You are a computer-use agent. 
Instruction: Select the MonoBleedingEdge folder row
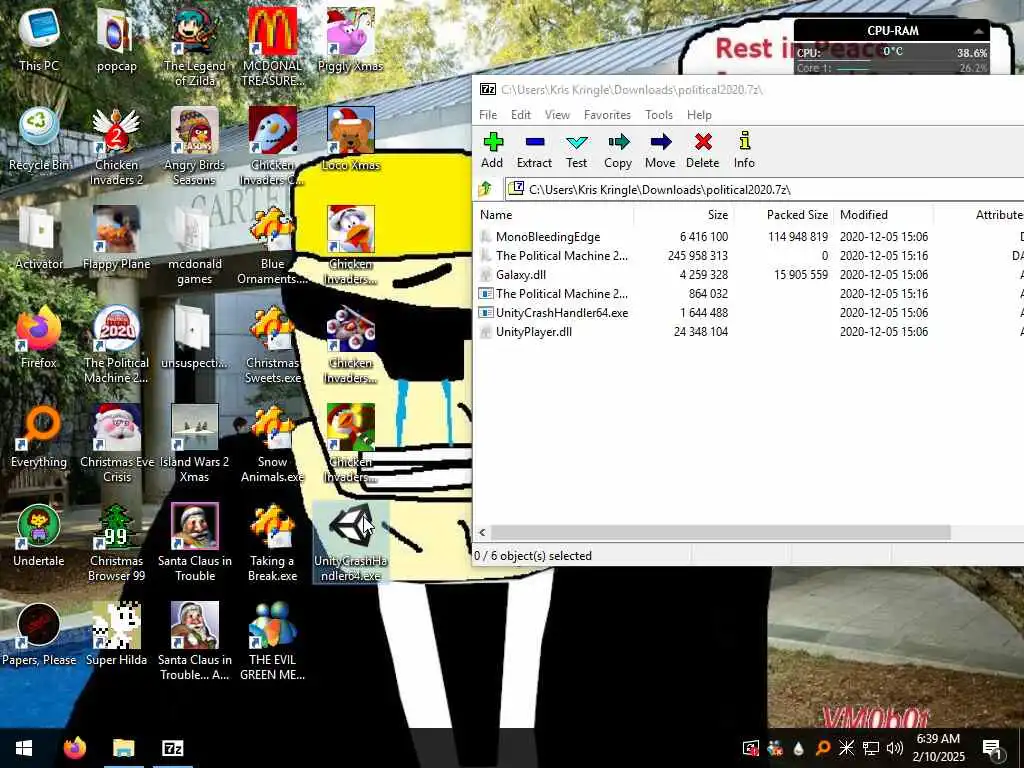tap(750, 236)
